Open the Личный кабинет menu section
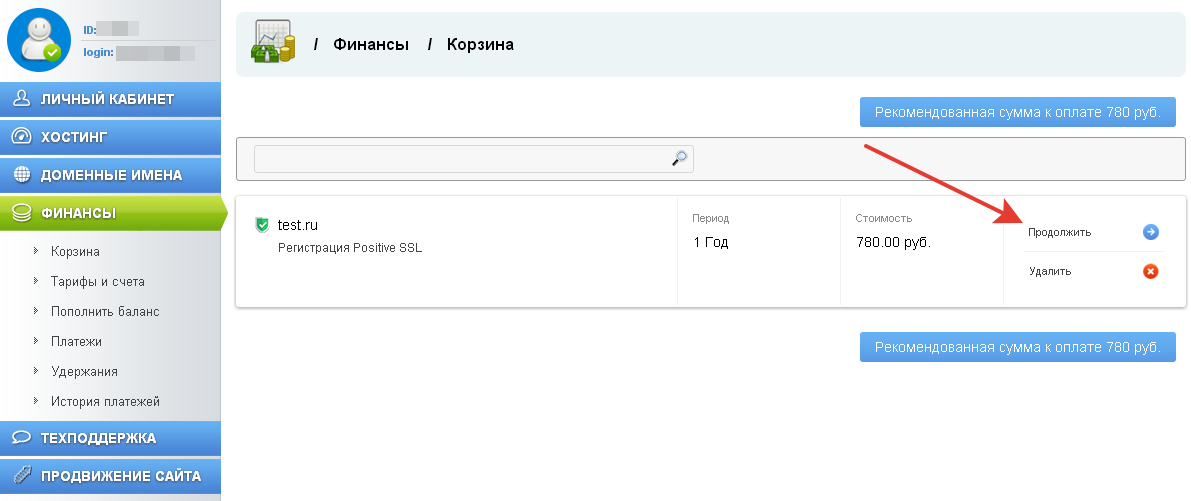The width and height of the screenshot is (1191, 501). pos(107,99)
